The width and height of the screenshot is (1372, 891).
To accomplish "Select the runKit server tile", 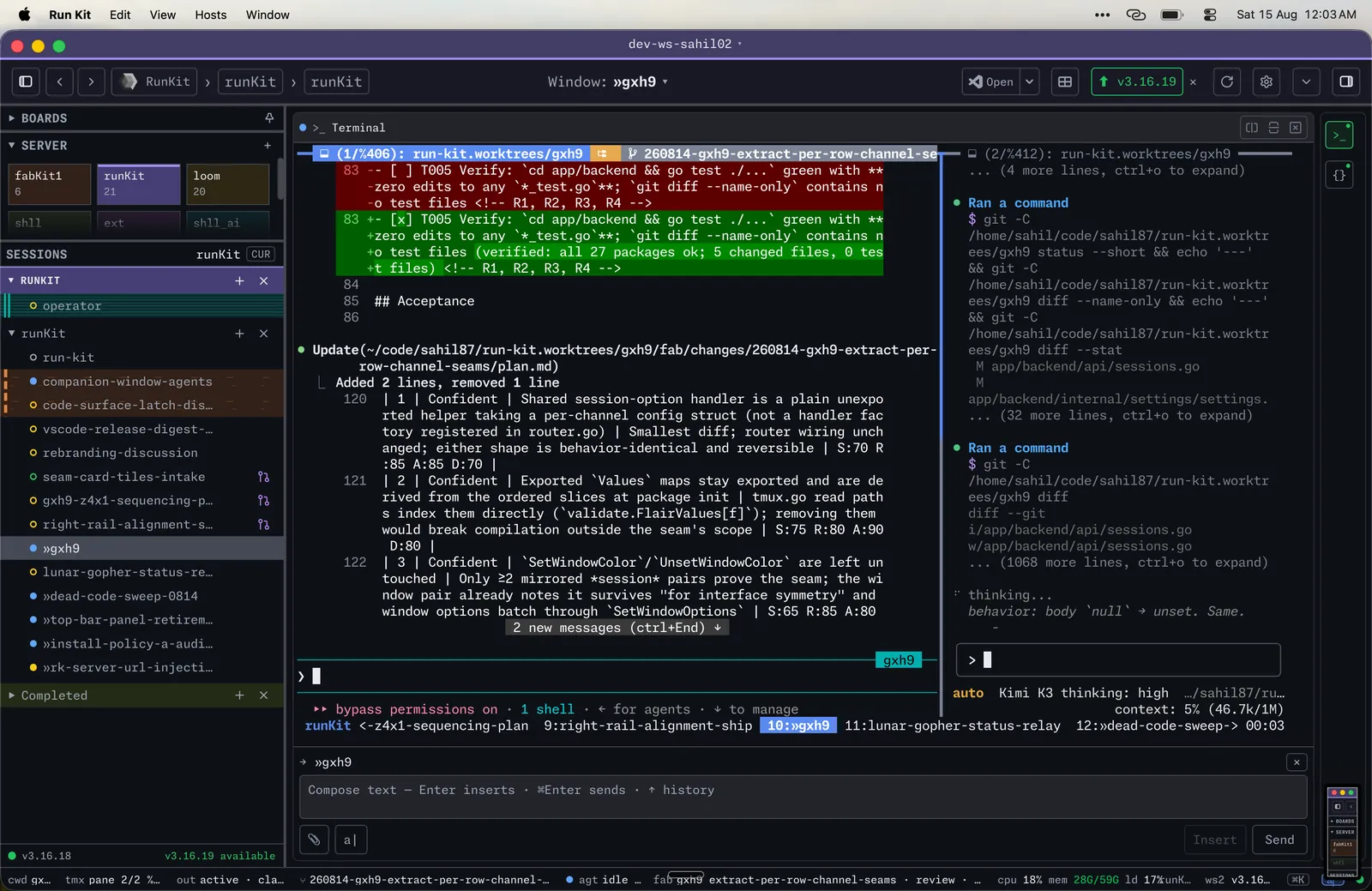I will (x=139, y=184).
